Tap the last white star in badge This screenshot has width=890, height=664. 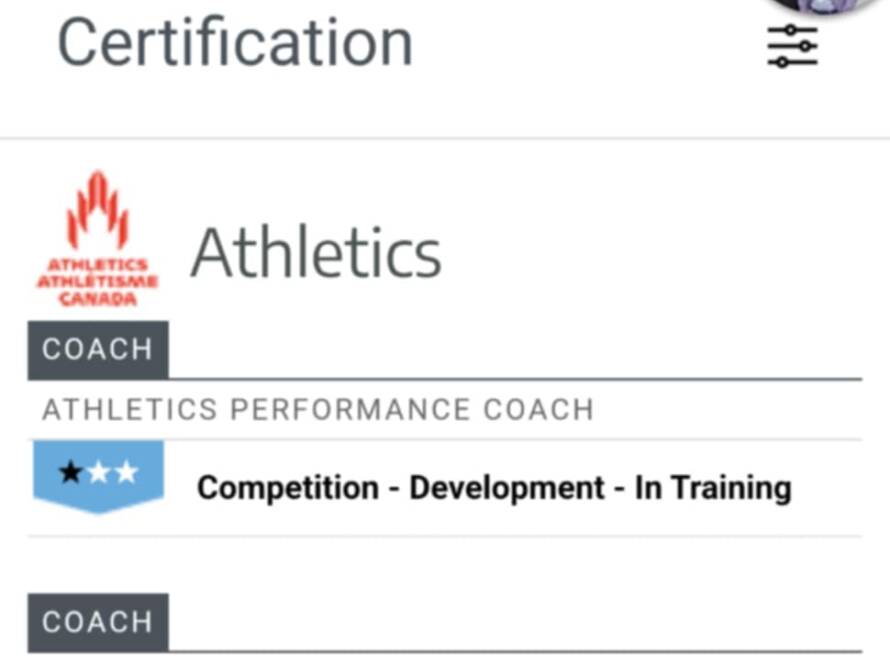(x=126, y=472)
